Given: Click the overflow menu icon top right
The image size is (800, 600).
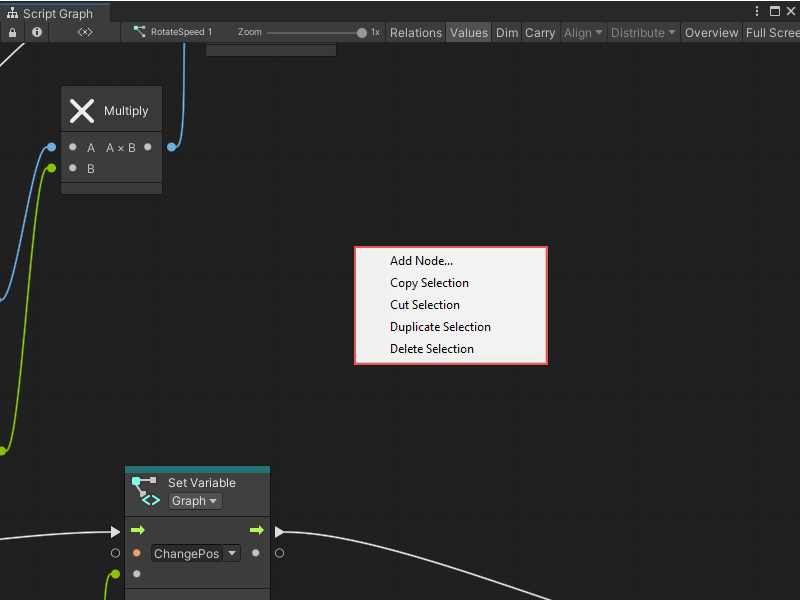Looking at the screenshot, I should 757,10.
